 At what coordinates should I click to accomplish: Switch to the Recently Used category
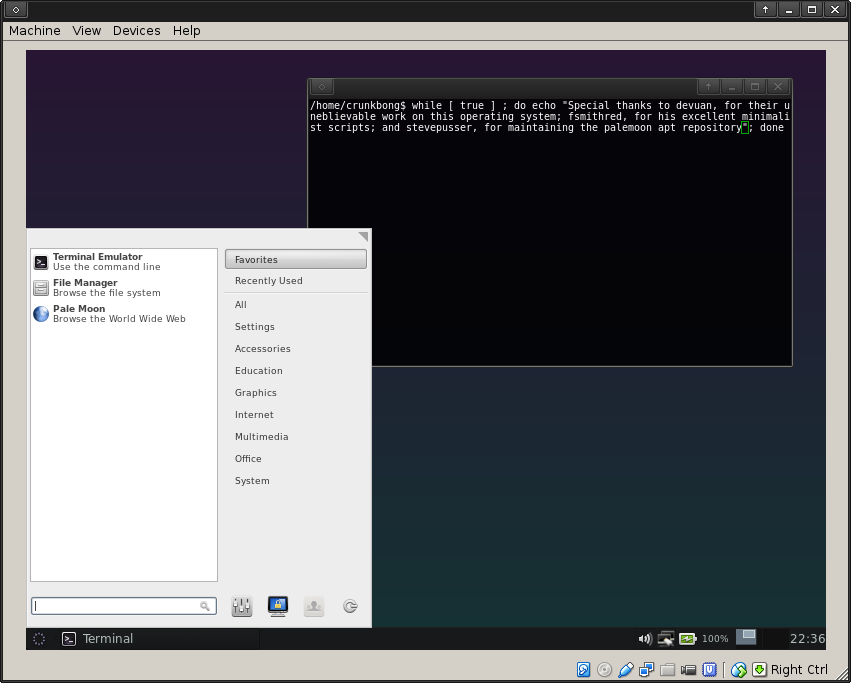pos(268,281)
